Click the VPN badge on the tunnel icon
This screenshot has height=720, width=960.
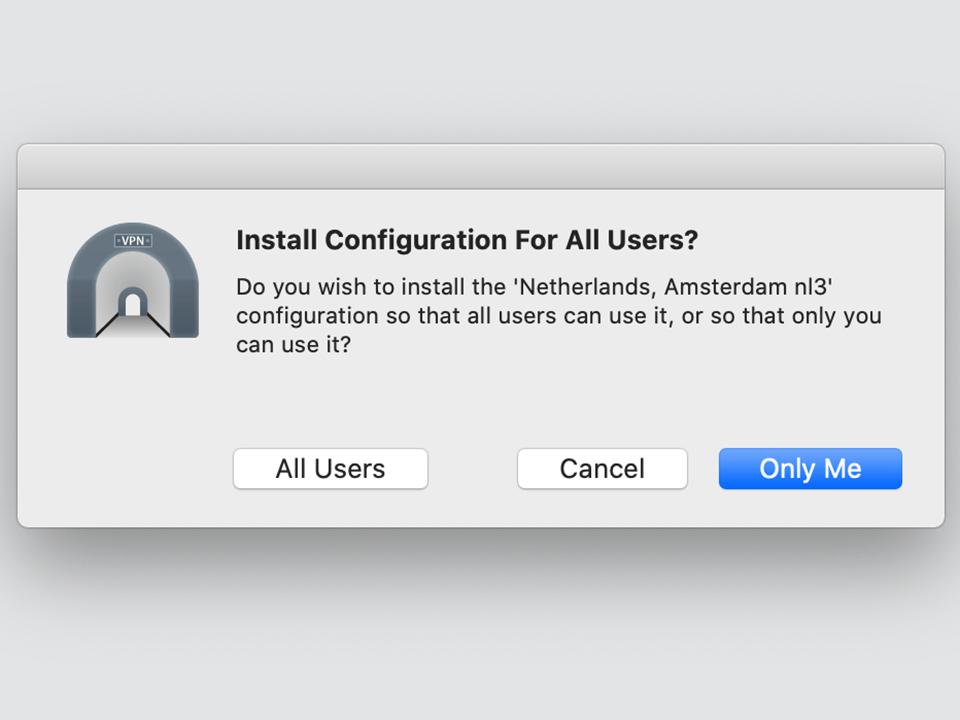[x=131, y=240]
